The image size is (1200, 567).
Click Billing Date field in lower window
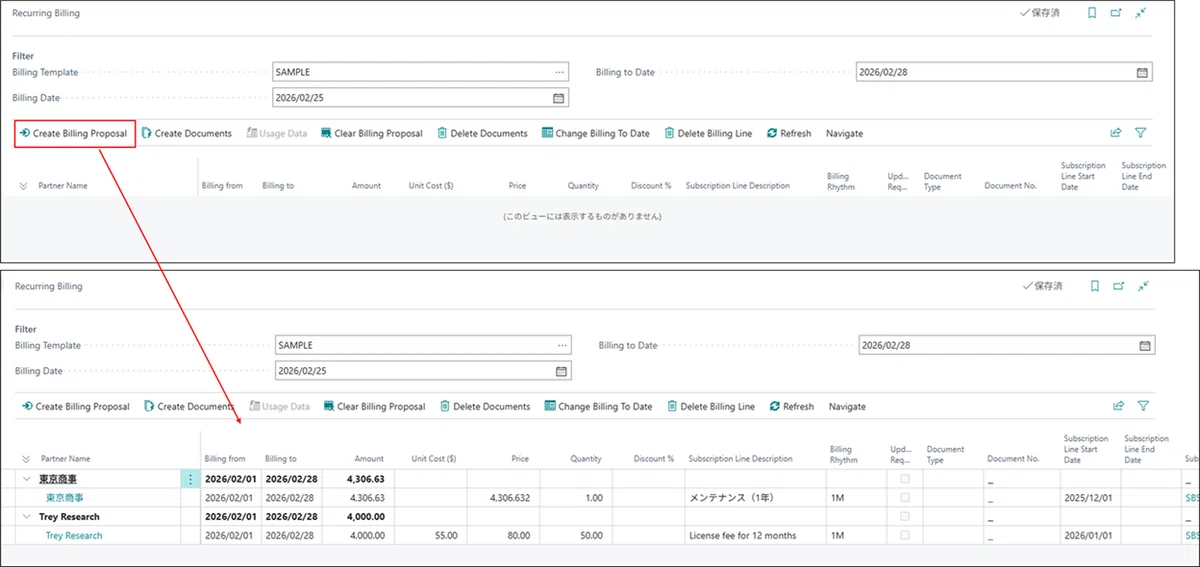click(423, 371)
